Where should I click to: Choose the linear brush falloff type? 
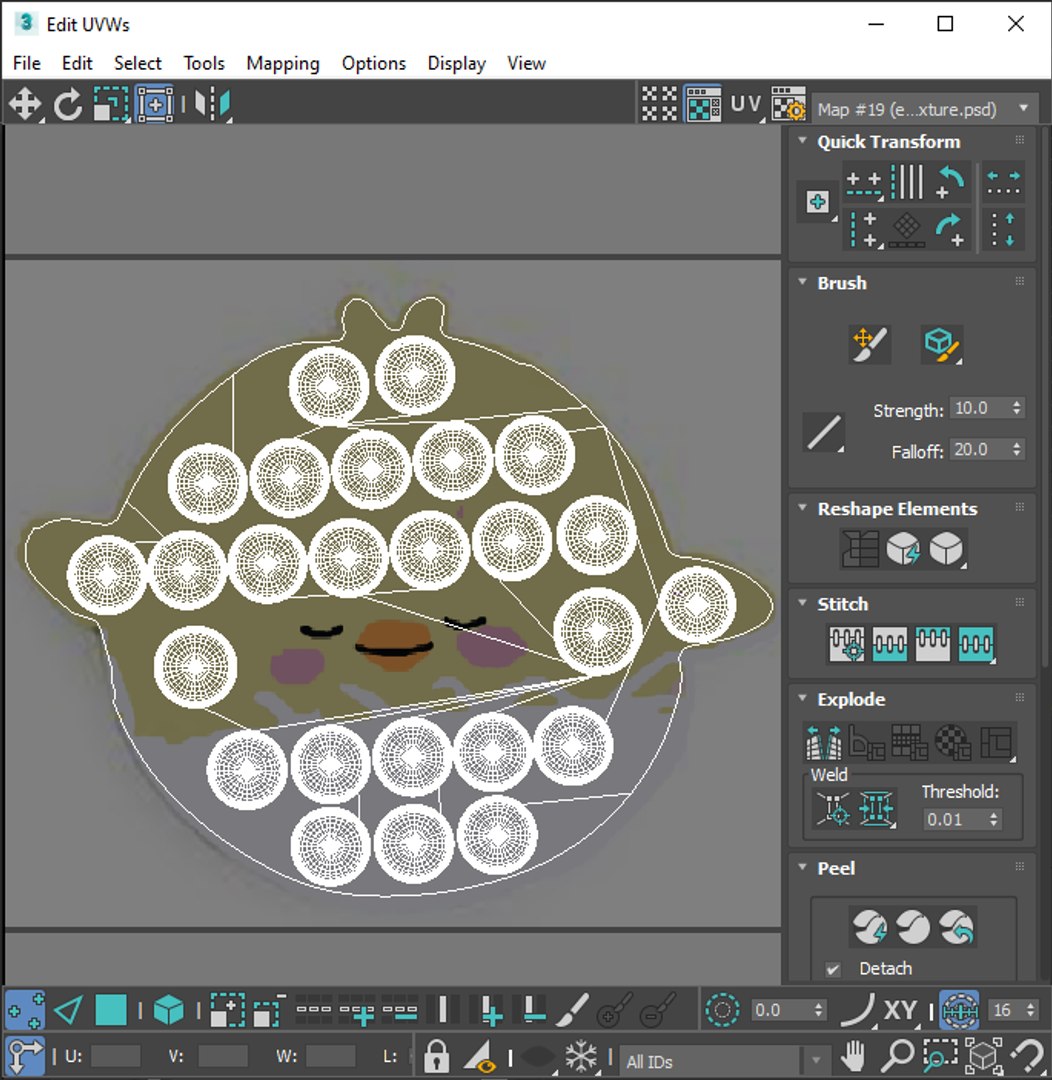pyautogui.click(x=824, y=433)
